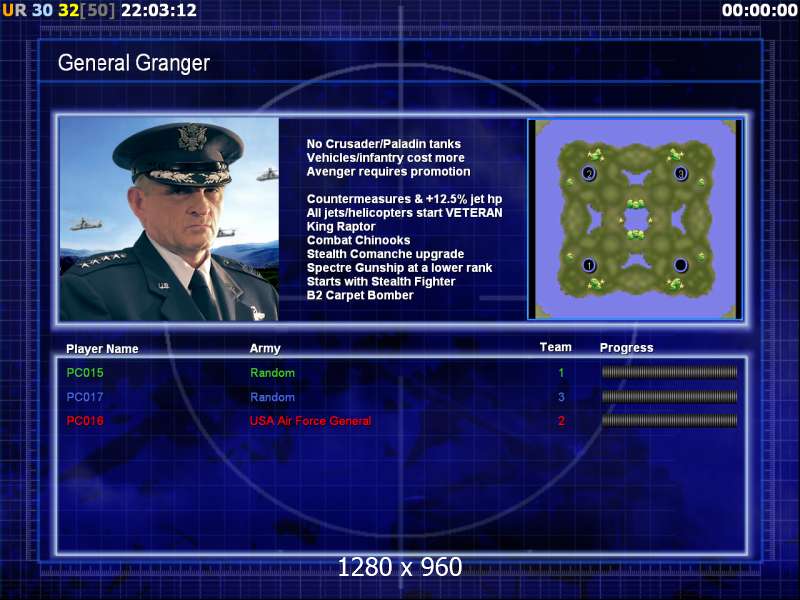The image size is (800, 600).
Task: Click the 00:00:00 game timer
Action: coord(759,10)
